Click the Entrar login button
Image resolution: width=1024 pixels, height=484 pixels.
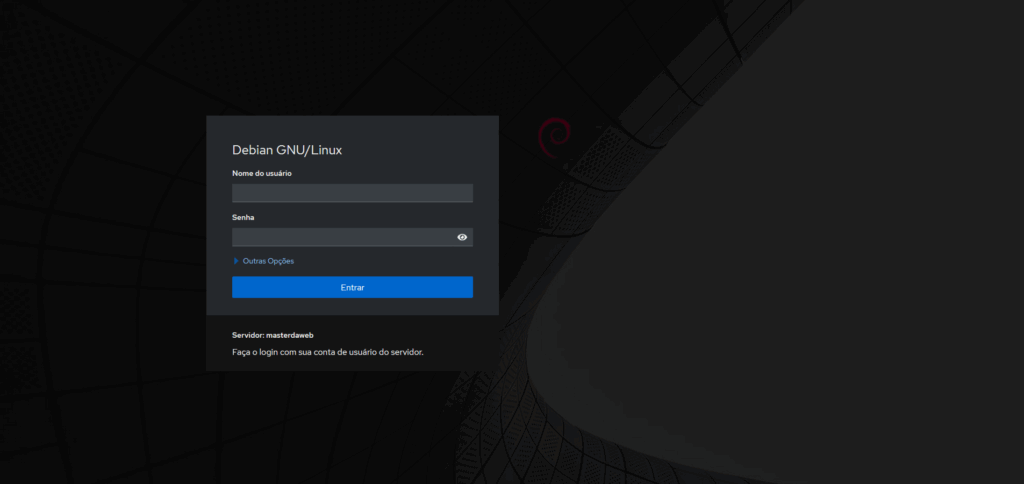click(352, 287)
